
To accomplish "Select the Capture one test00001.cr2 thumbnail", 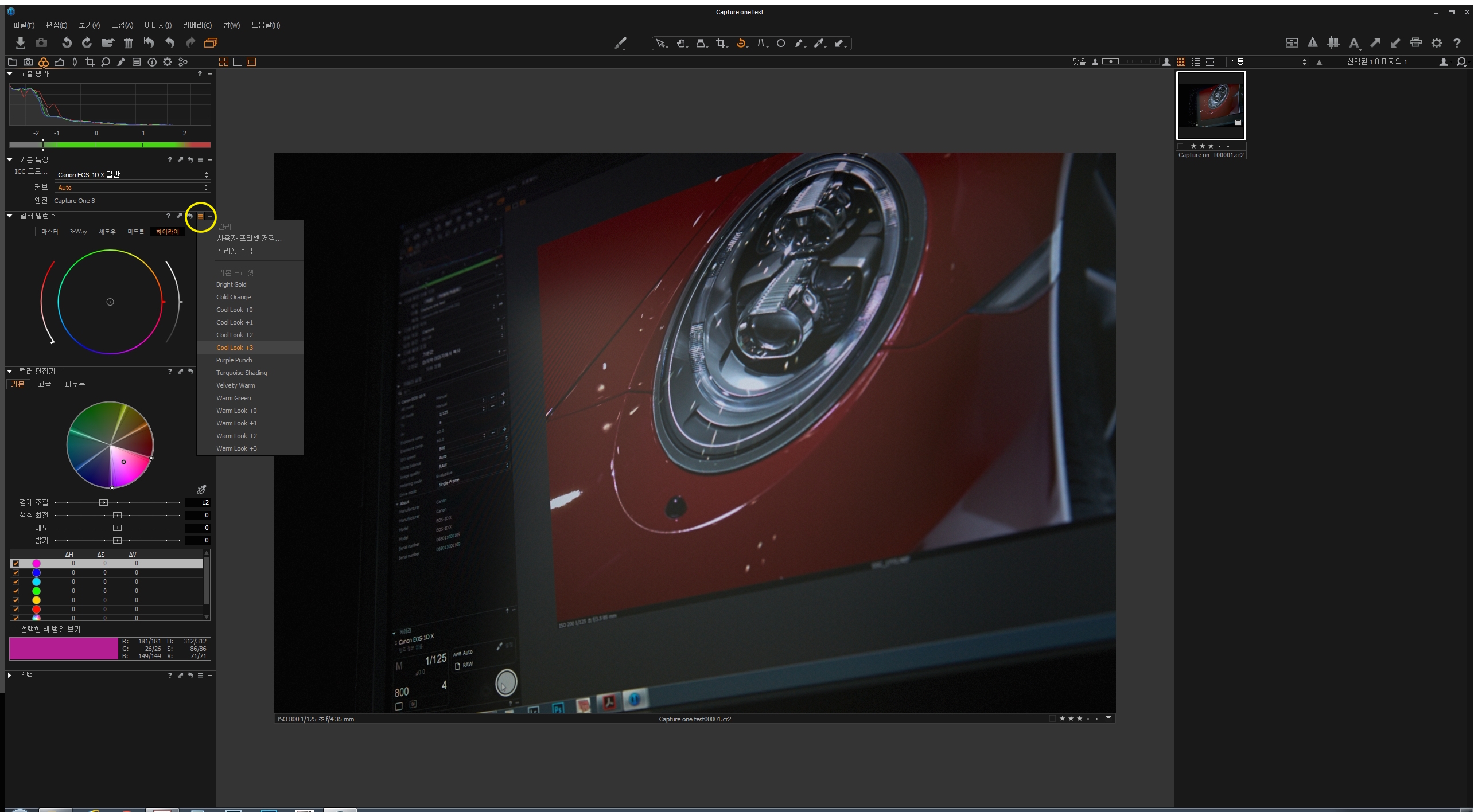I will [1211, 106].
